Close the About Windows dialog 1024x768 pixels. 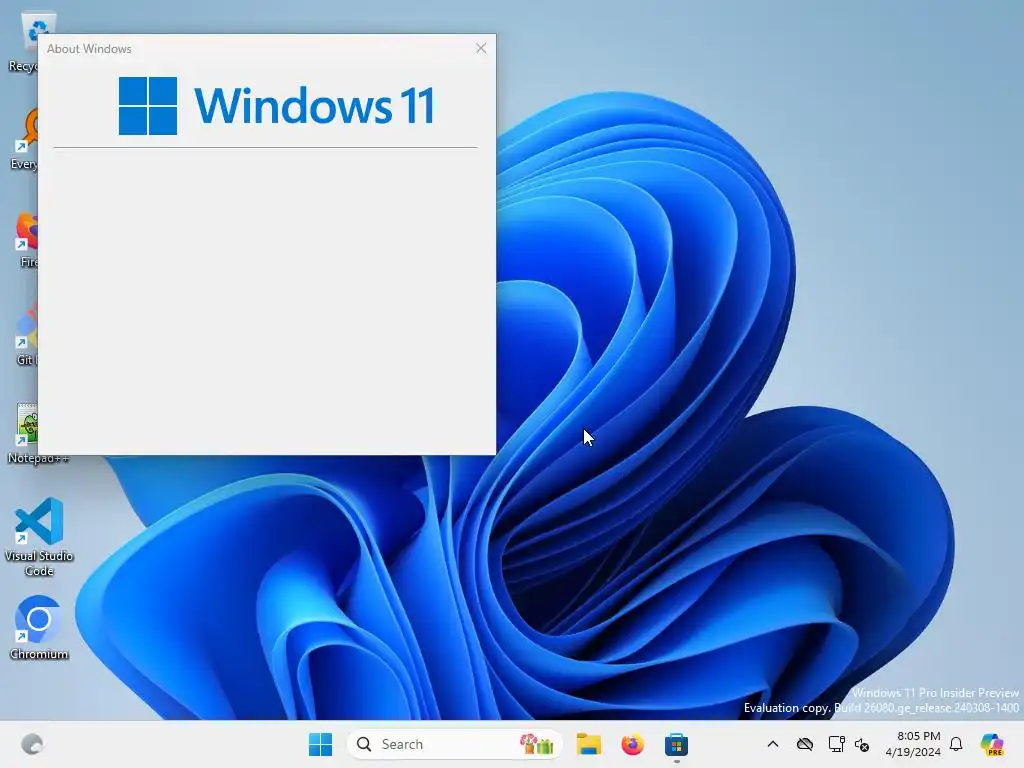click(x=481, y=48)
